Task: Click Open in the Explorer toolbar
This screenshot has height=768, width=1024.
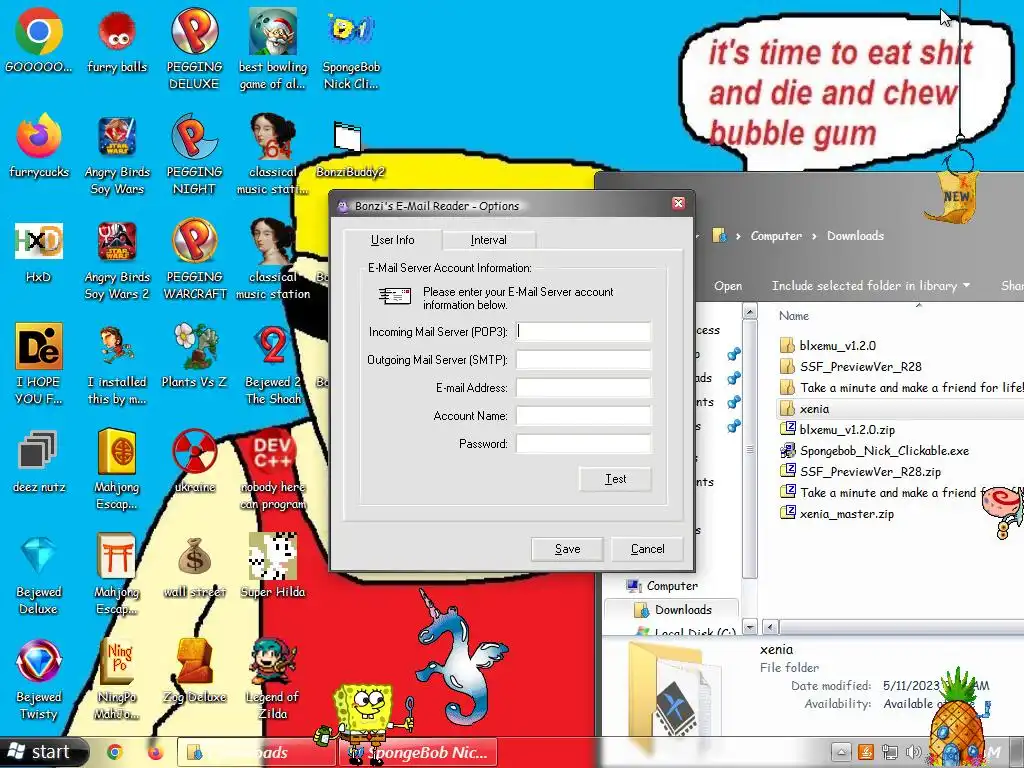Action: coord(728,286)
